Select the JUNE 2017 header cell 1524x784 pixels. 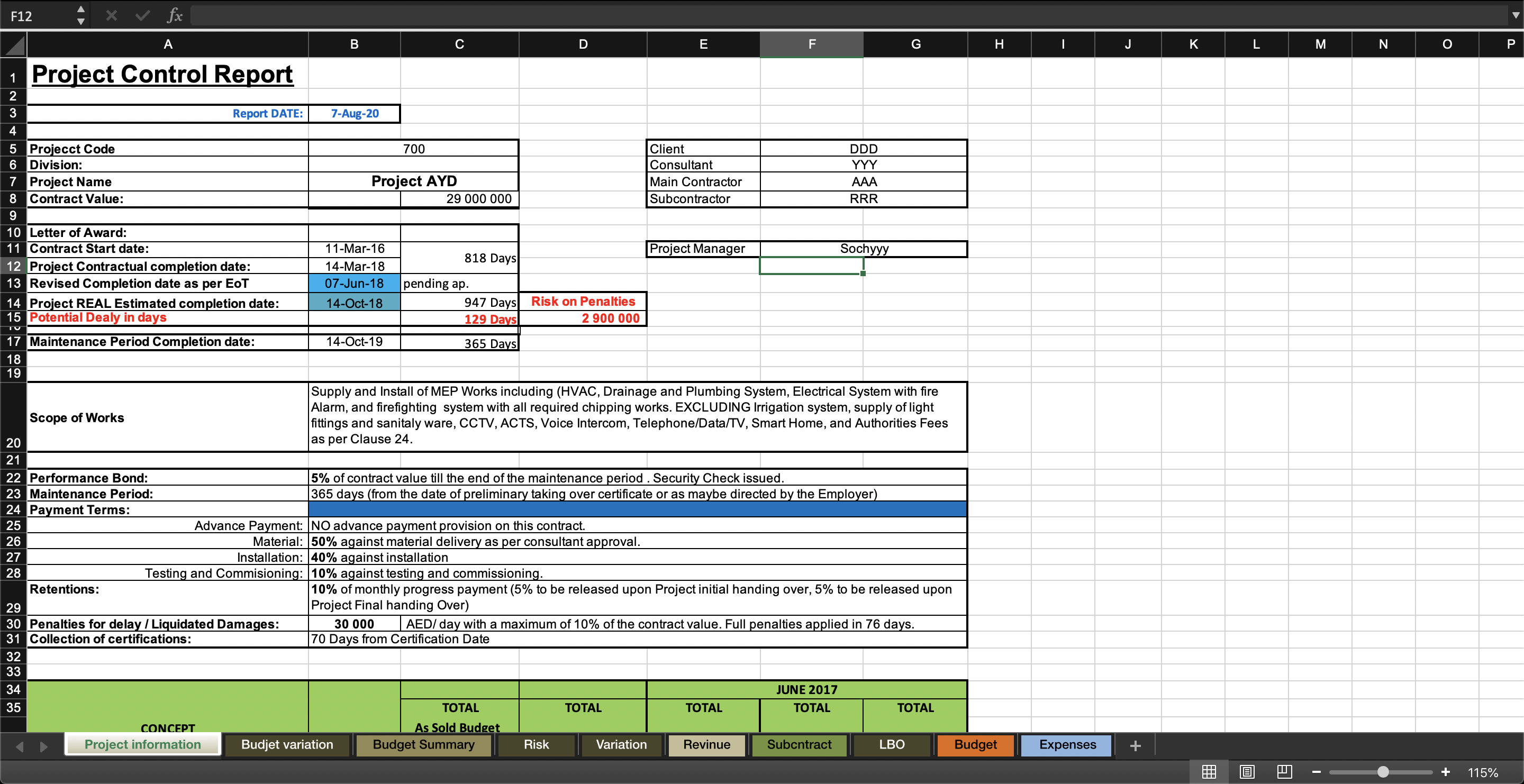tap(807, 689)
